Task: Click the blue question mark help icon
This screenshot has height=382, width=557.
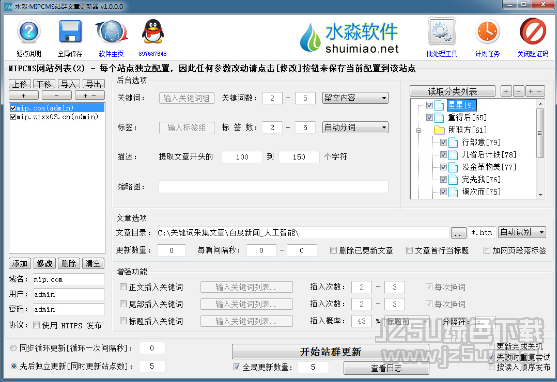Action: click(29, 33)
